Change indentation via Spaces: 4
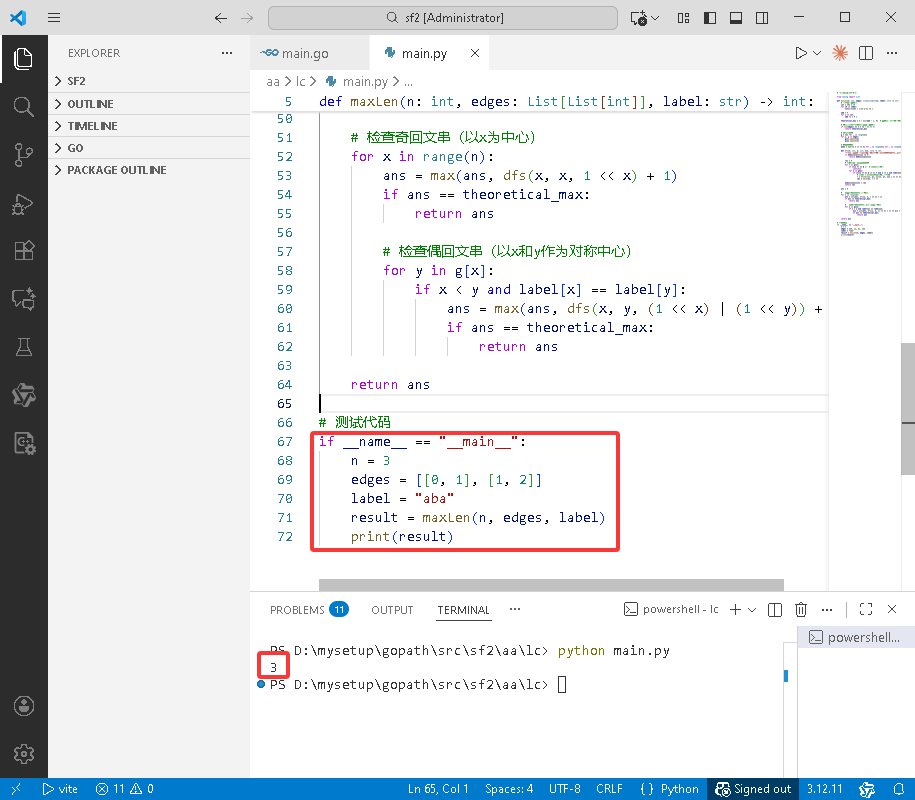This screenshot has height=800, width=915. point(509,789)
